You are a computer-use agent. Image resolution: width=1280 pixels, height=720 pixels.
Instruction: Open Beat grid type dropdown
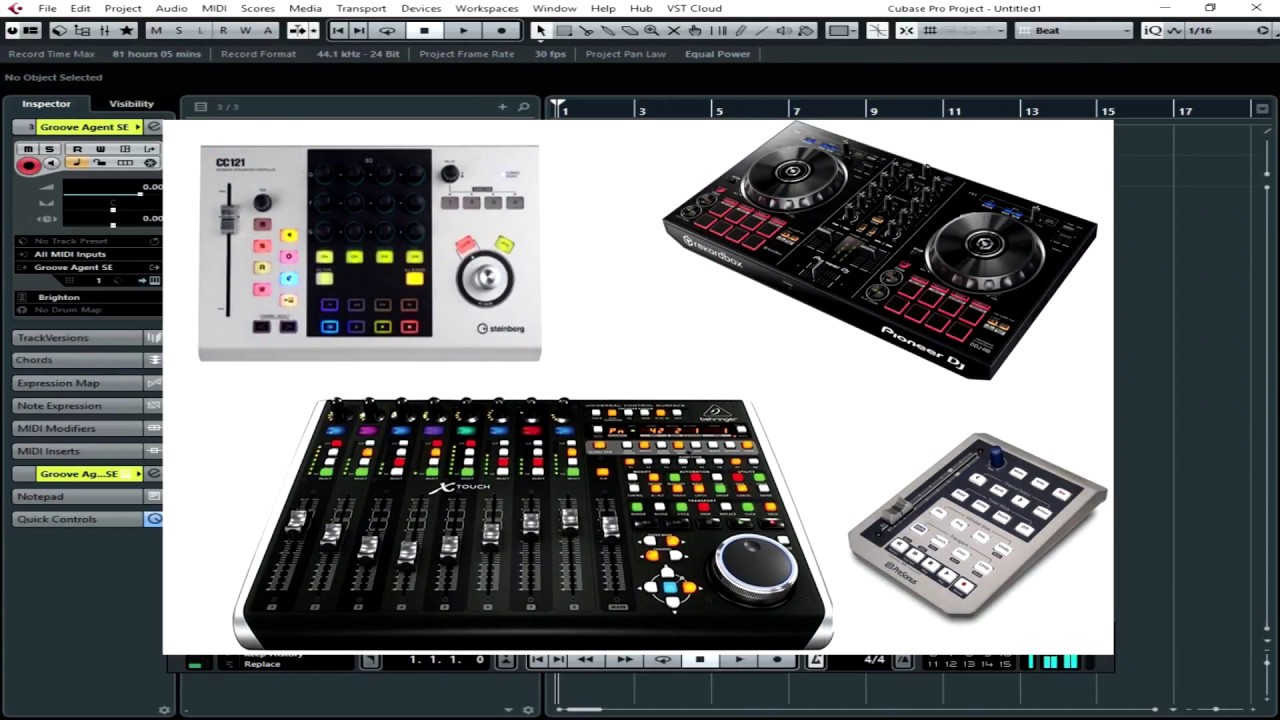[x=1075, y=31]
